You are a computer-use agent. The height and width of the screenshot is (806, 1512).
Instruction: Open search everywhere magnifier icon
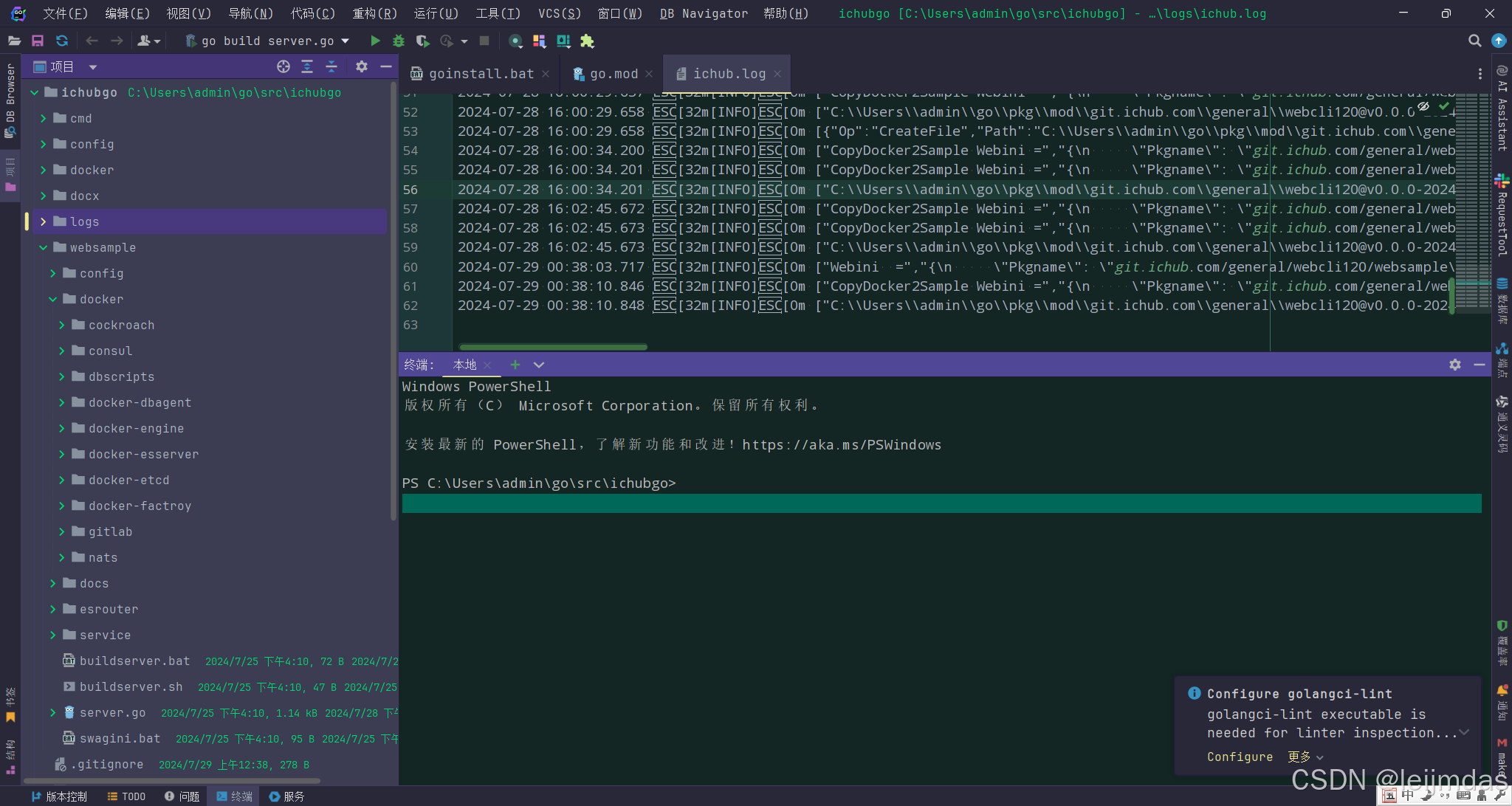coord(1474,41)
